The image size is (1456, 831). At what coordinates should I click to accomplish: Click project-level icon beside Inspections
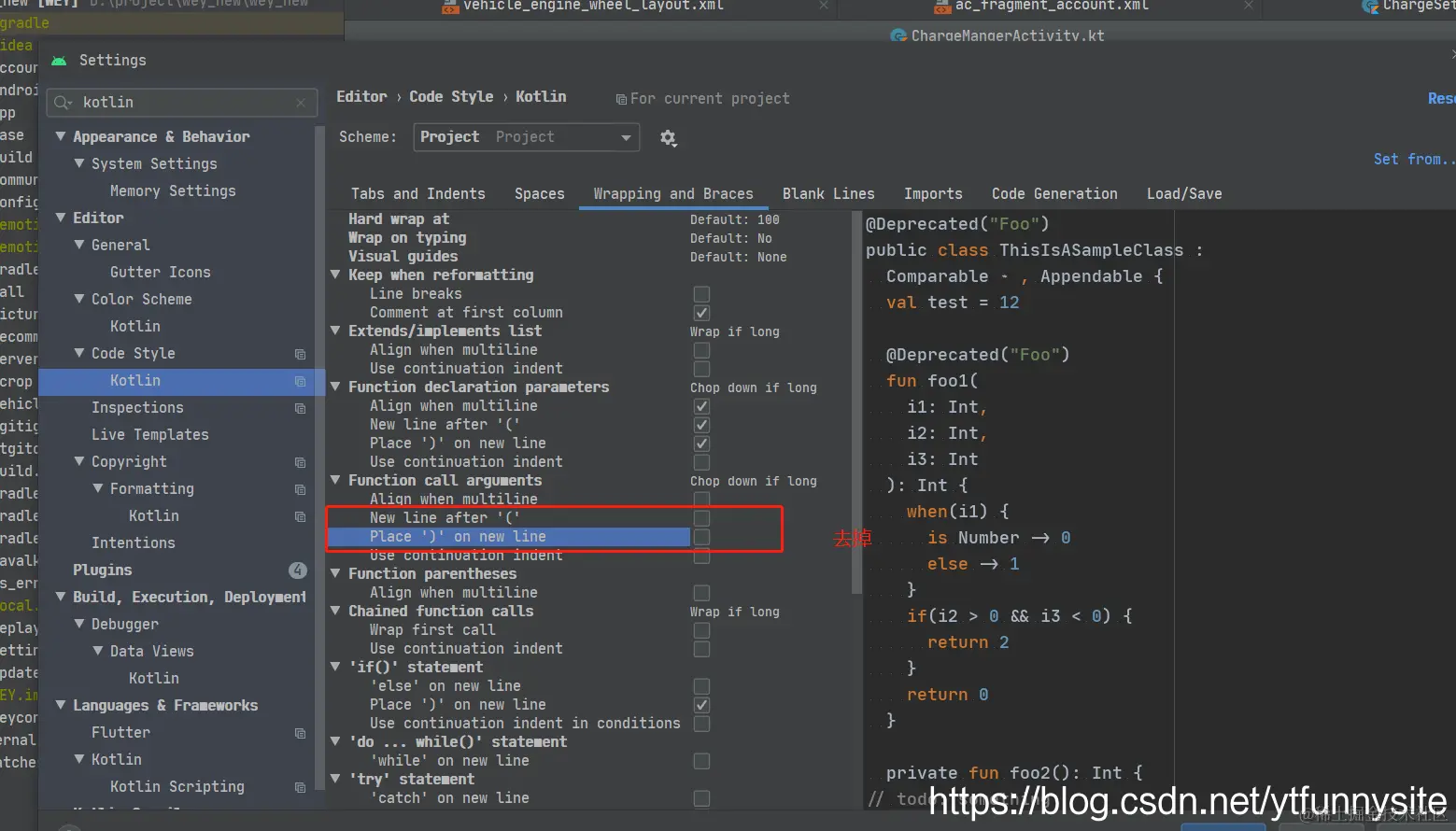(x=300, y=408)
